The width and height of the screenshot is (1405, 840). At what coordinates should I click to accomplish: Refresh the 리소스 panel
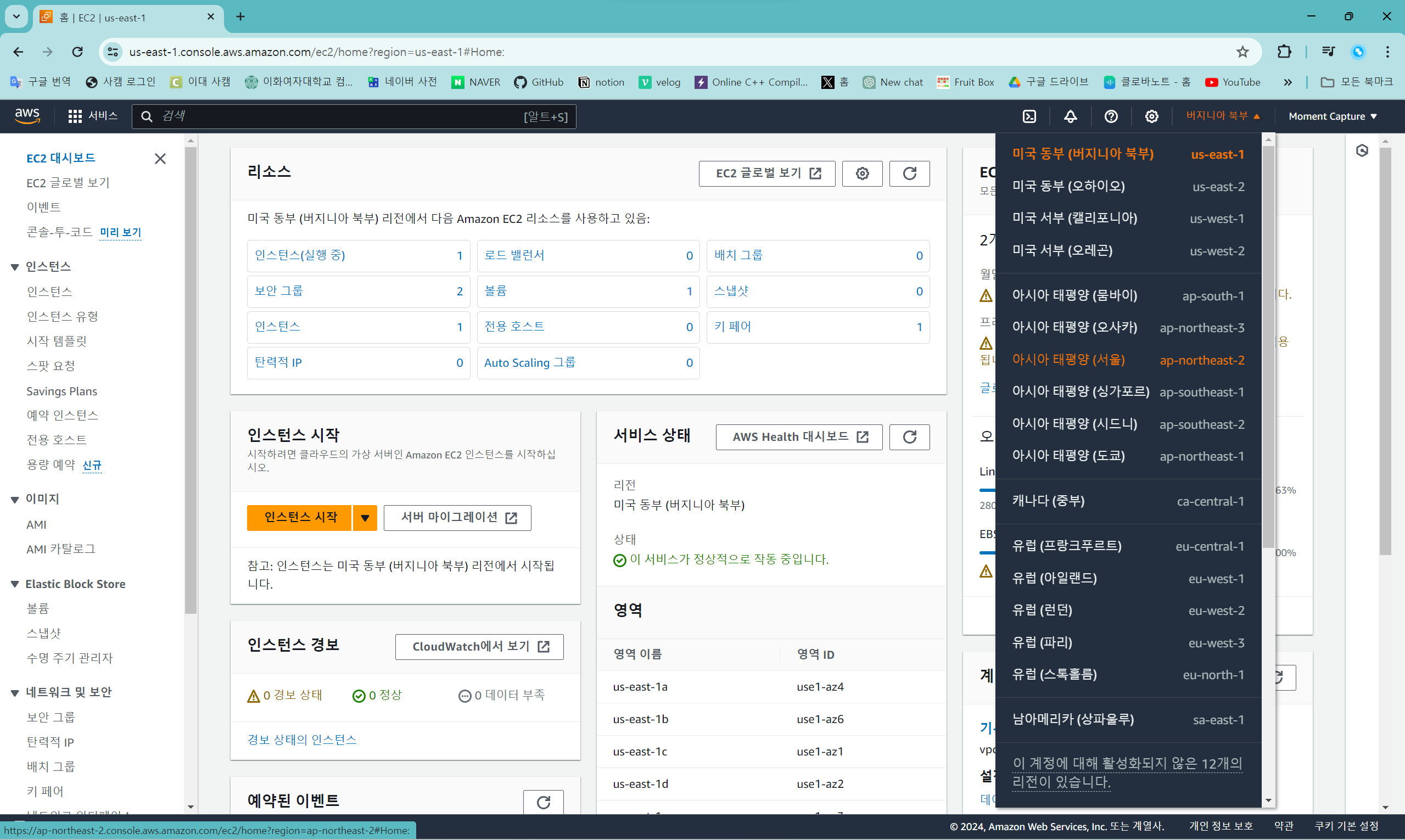tap(909, 173)
